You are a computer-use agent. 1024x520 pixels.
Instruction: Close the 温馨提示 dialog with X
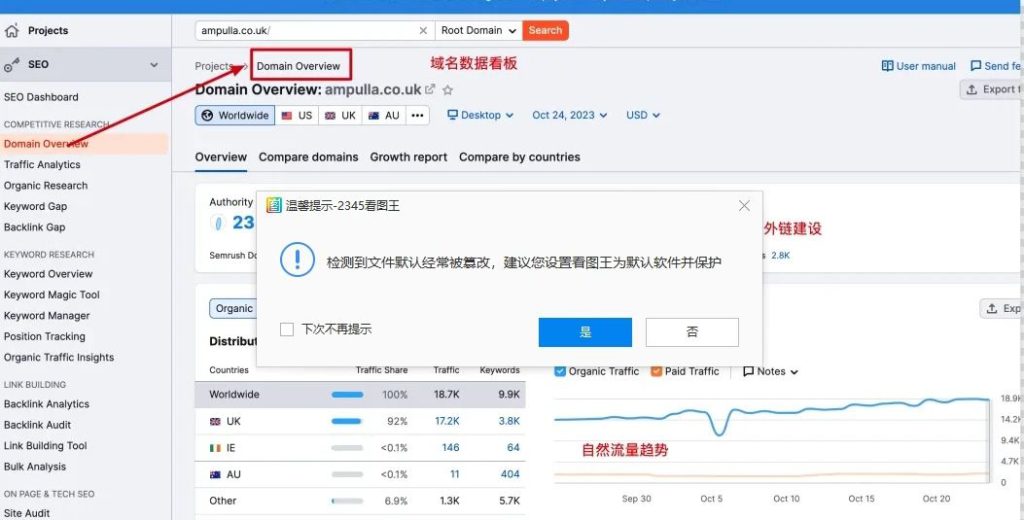tap(744, 206)
